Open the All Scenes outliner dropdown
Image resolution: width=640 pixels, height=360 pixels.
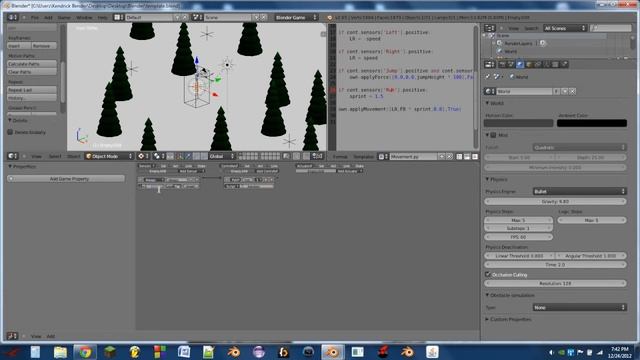click(x=565, y=28)
